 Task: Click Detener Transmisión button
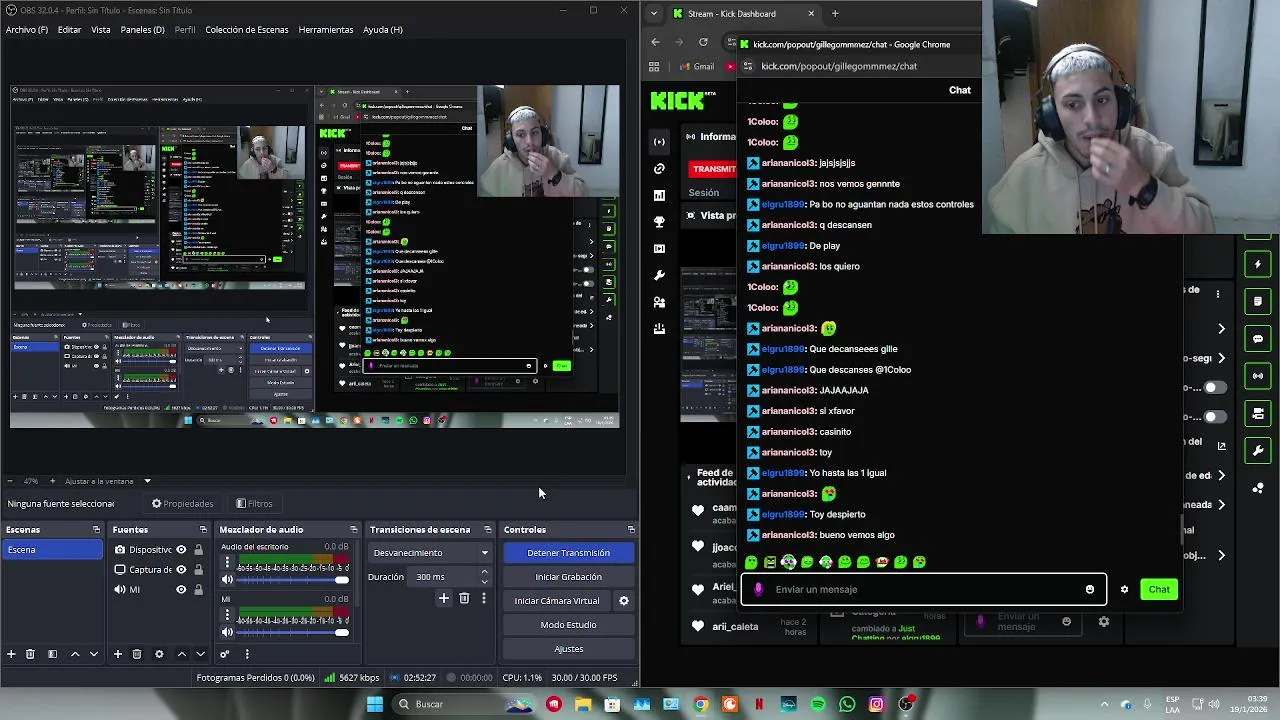point(568,553)
